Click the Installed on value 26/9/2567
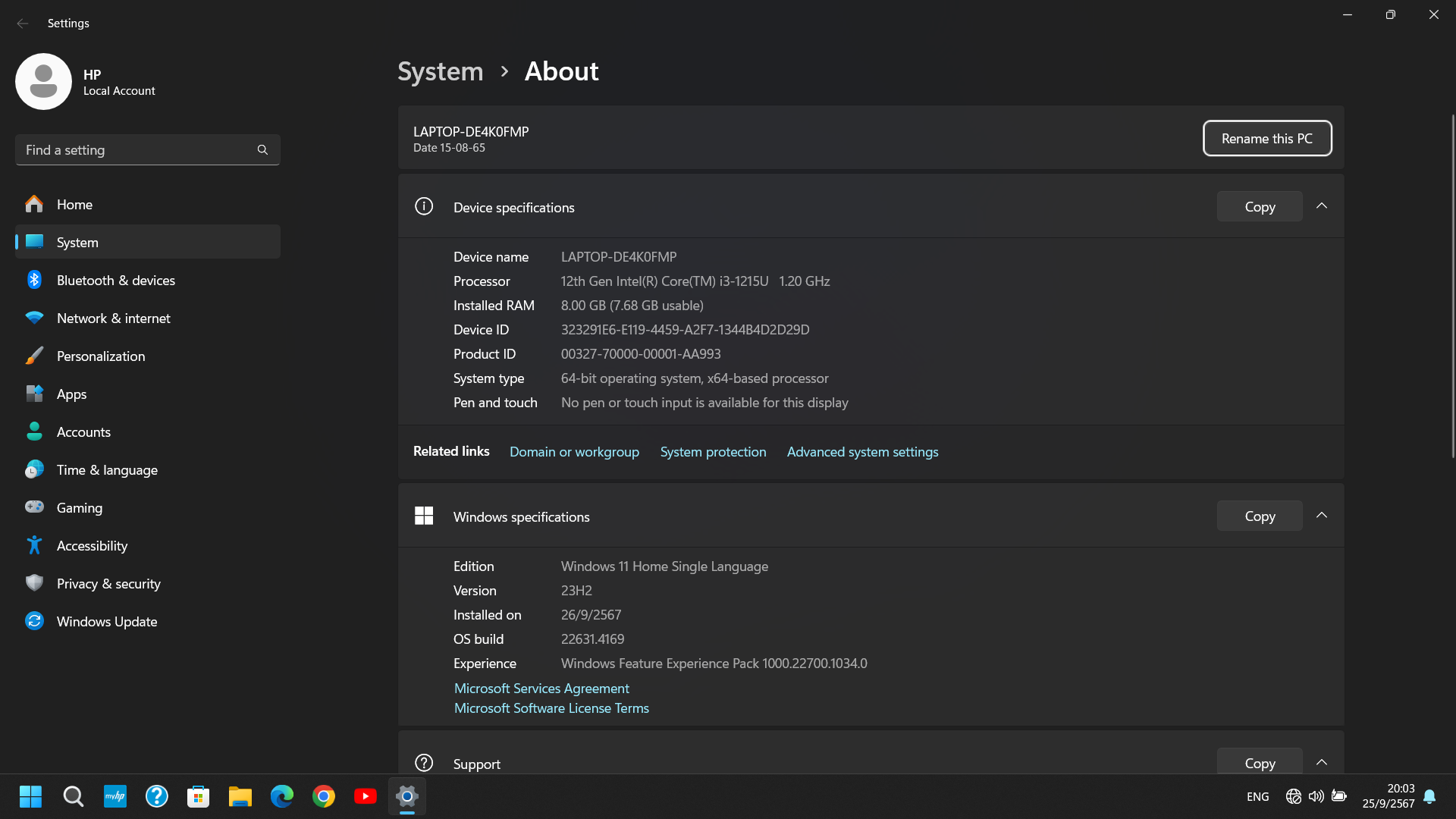The image size is (1456, 819). 591,615
